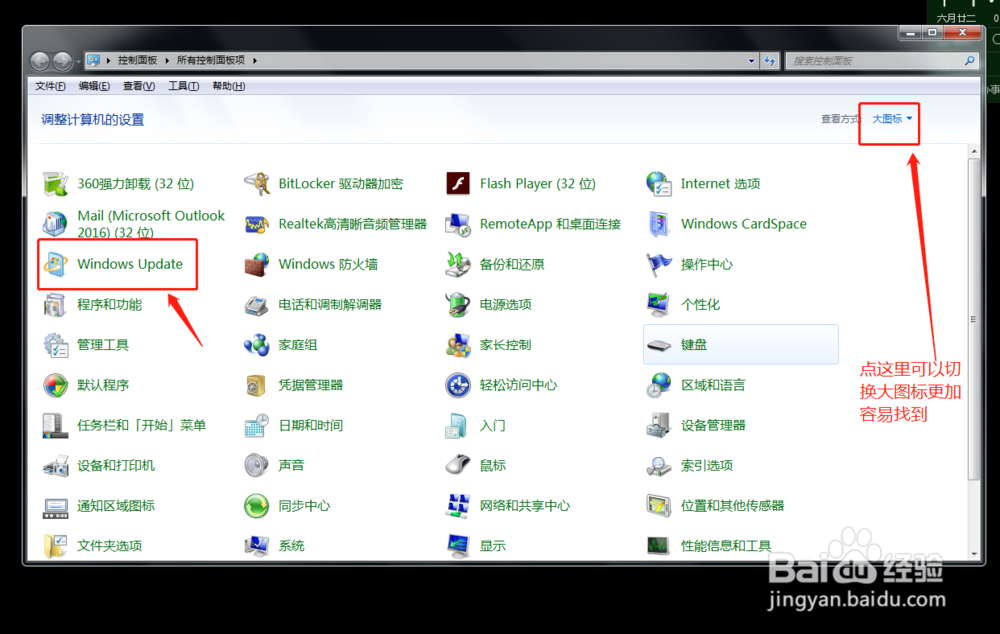
Task: Open 设备管理器
Action: click(x=712, y=424)
